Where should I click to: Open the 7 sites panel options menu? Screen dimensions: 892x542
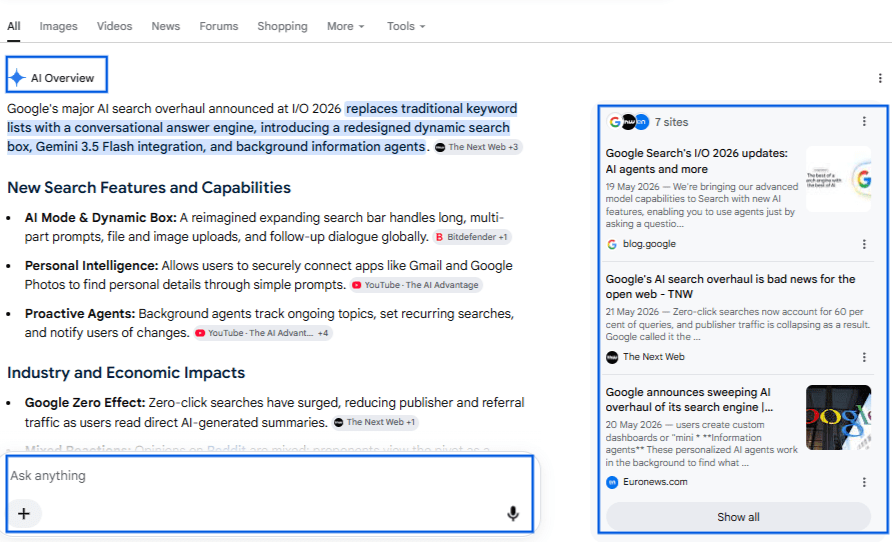click(864, 121)
